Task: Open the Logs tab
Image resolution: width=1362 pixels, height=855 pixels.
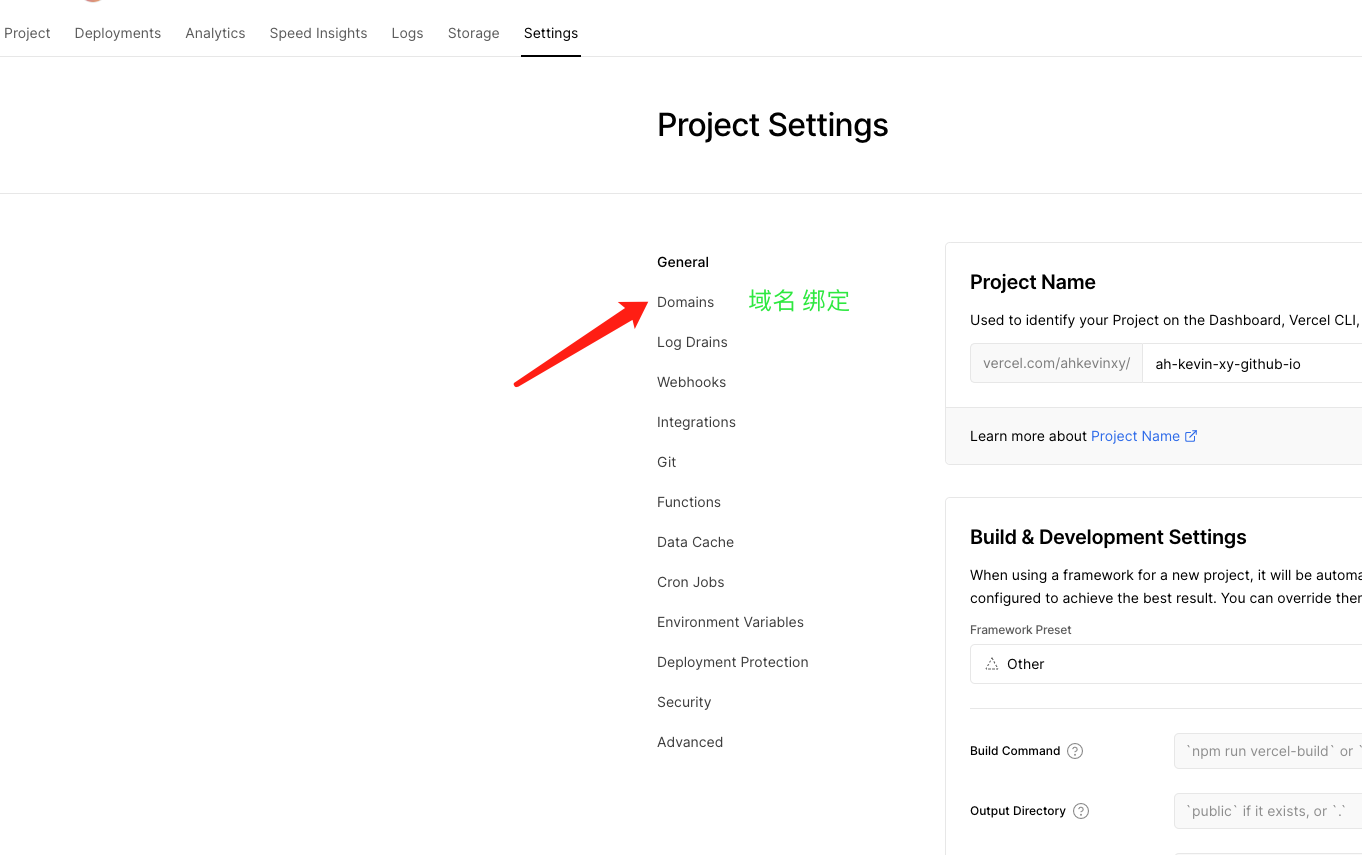Action: click(407, 33)
